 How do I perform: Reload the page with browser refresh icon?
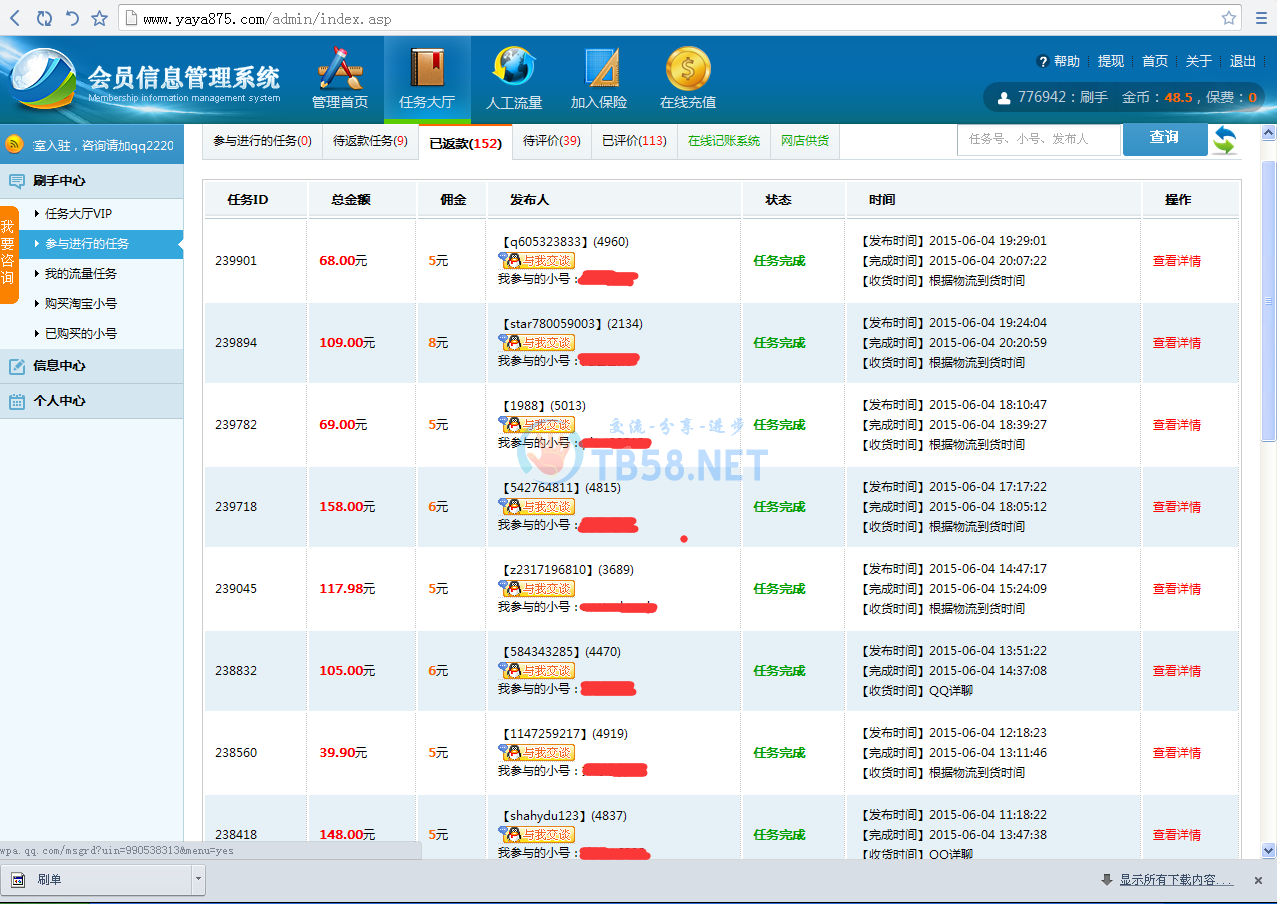tap(44, 18)
